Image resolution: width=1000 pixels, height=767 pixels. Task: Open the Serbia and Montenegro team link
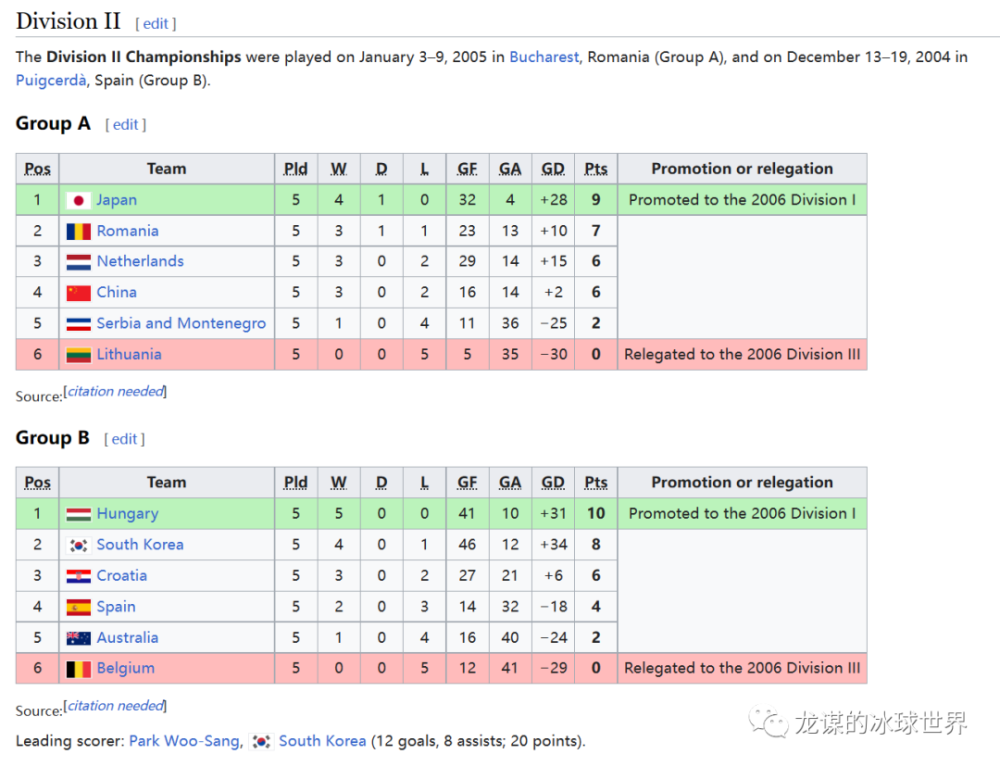(x=181, y=323)
